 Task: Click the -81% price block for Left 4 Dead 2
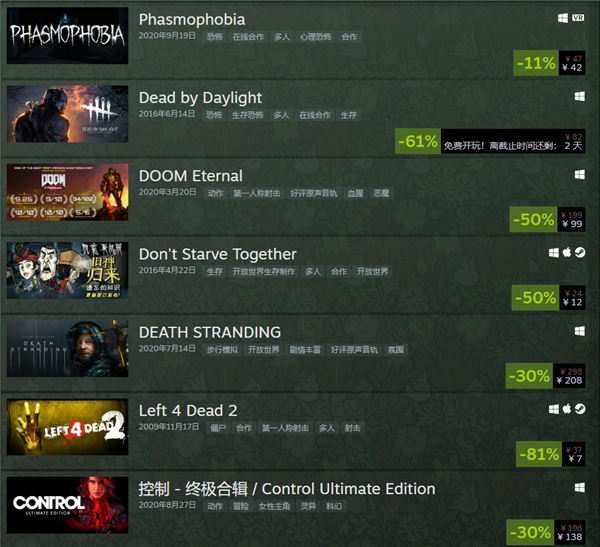[x=550, y=454]
